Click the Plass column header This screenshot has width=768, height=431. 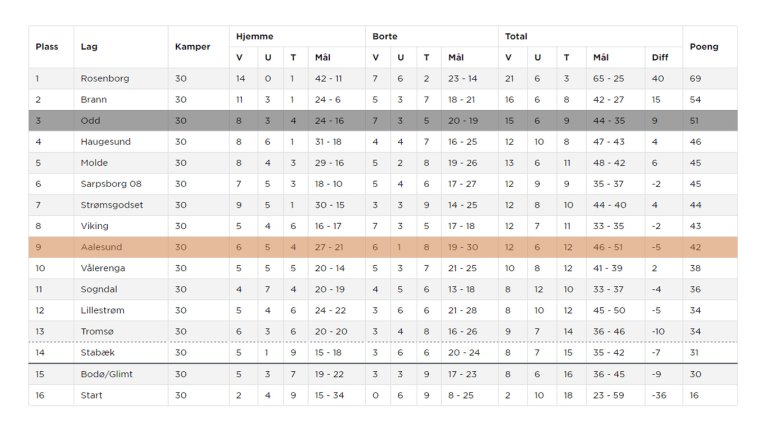[47, 46]
